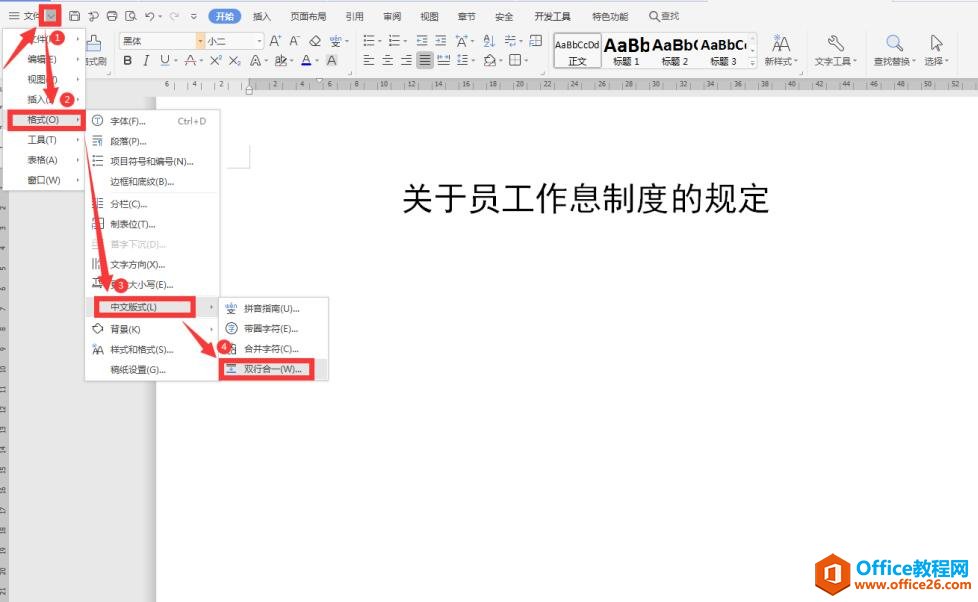Expand the font color dropdown arrow

320,61
